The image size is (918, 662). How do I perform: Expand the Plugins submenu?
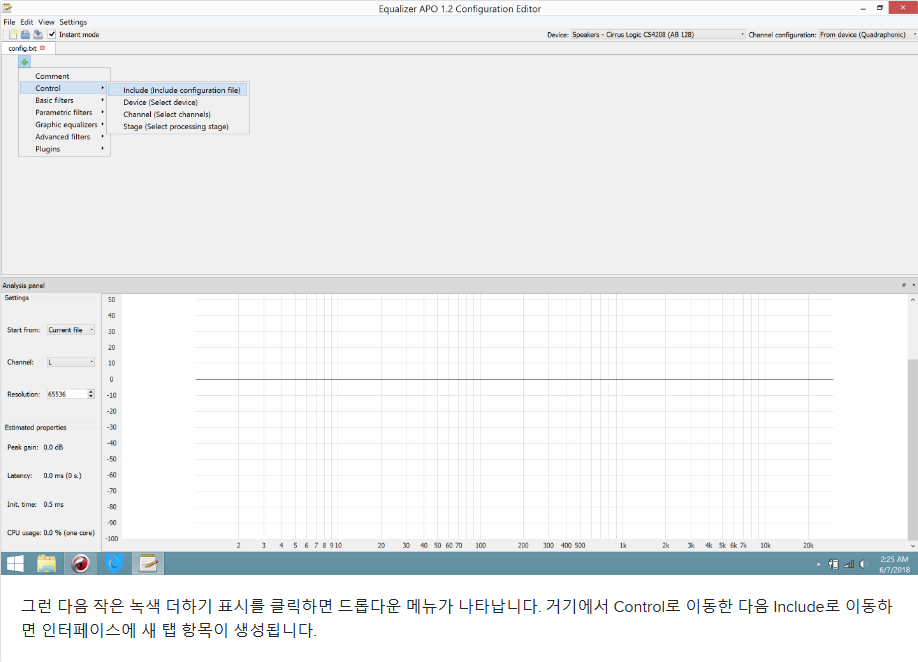click(x=64, y=149)
